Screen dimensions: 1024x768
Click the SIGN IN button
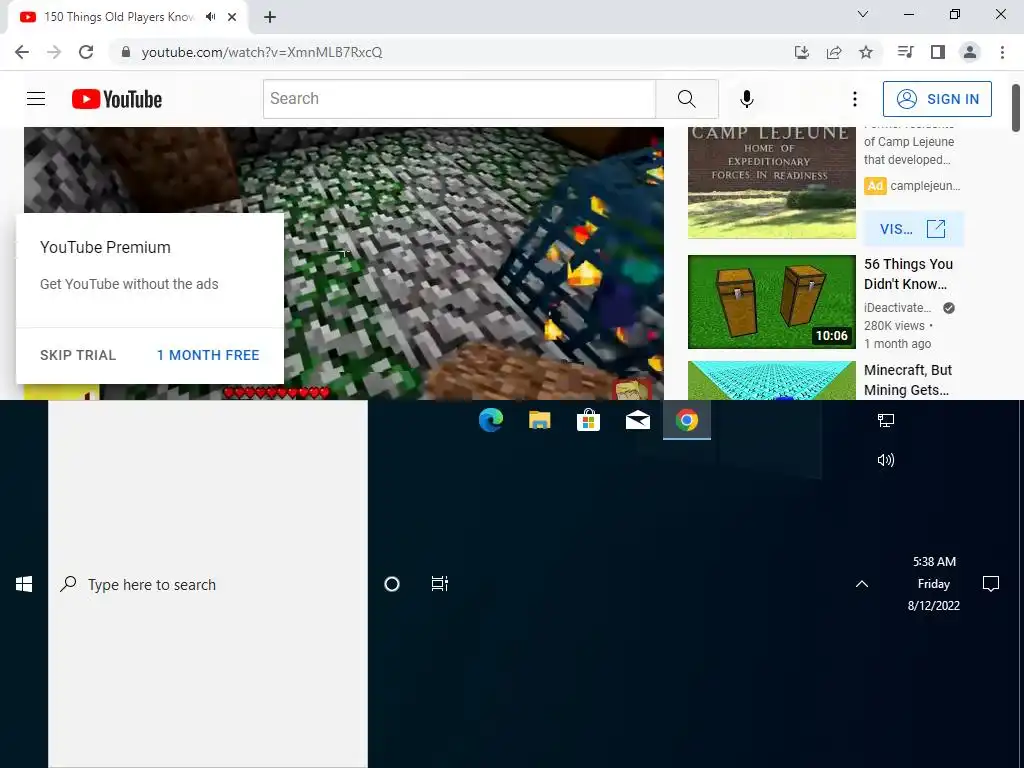tap(937, 99)
